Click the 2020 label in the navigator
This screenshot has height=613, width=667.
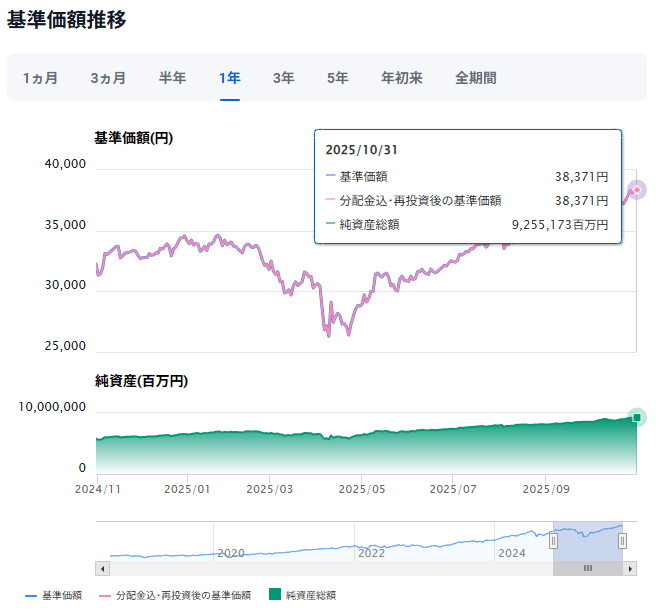[x=231, y=553]
